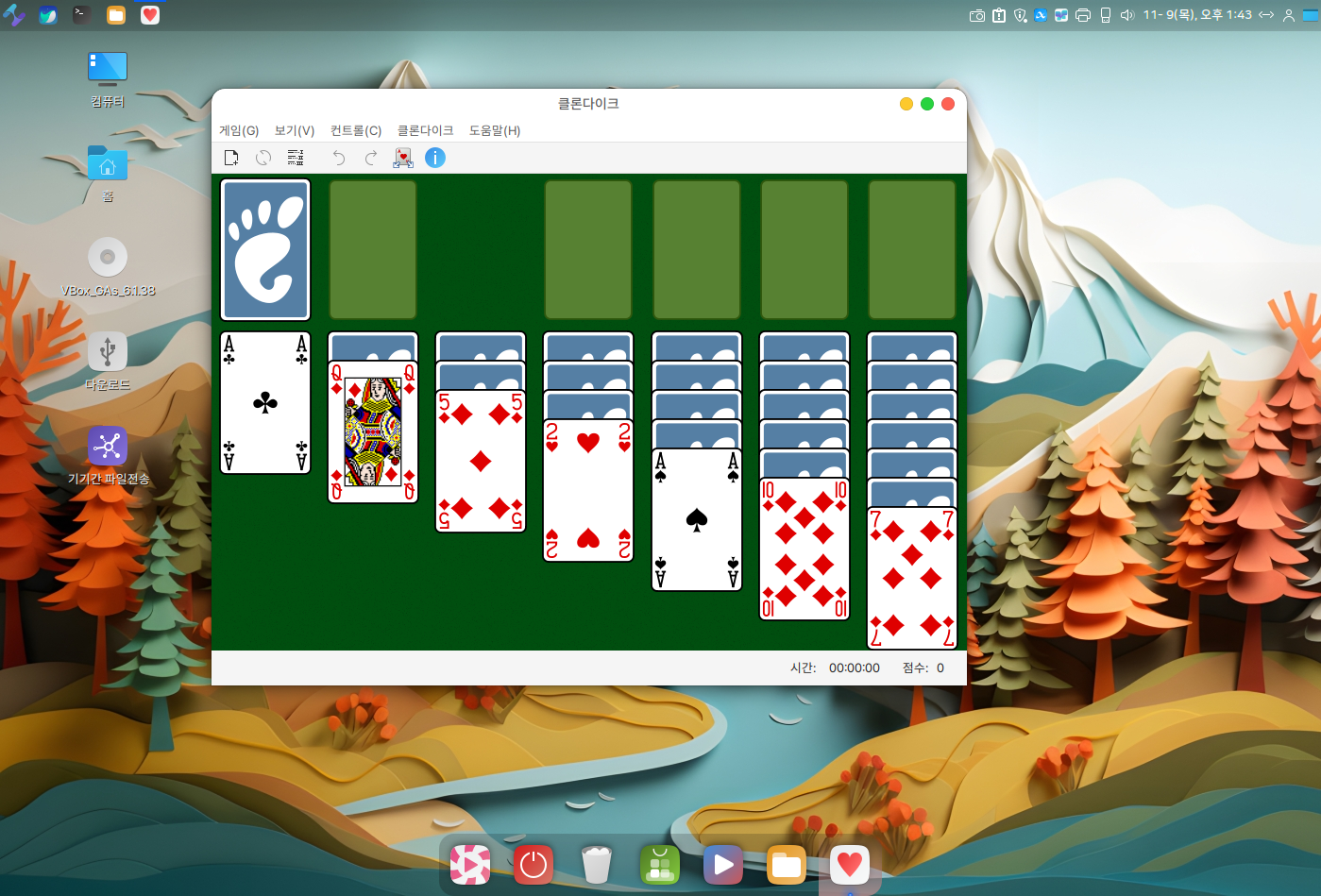Open the select game list icon

296,158
